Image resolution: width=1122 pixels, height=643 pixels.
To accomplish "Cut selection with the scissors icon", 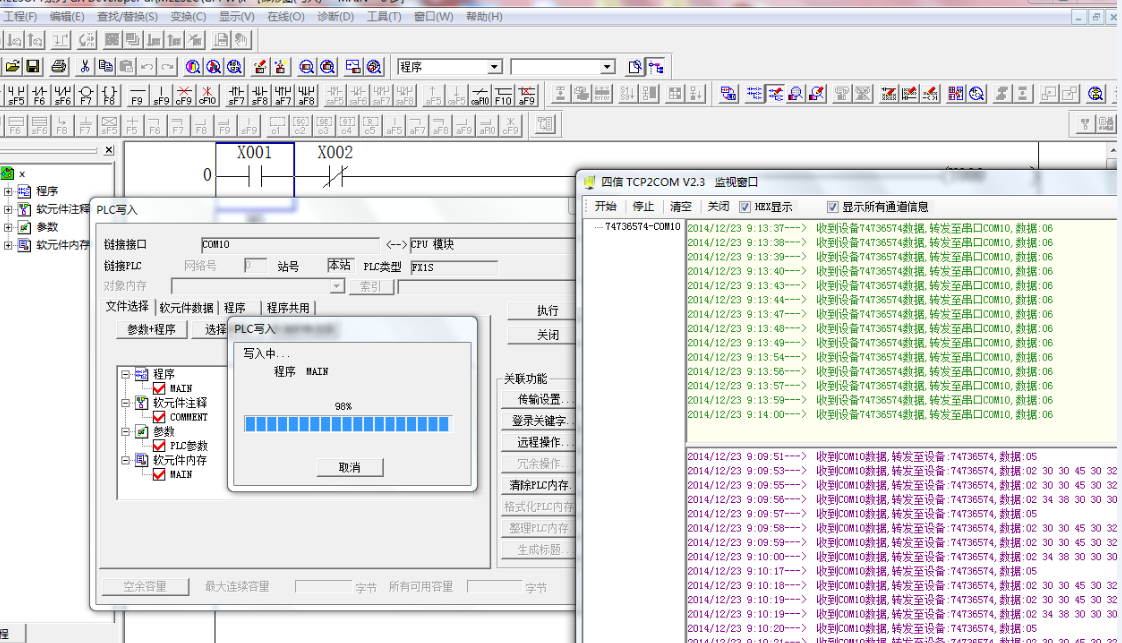I will click(84, 67).
